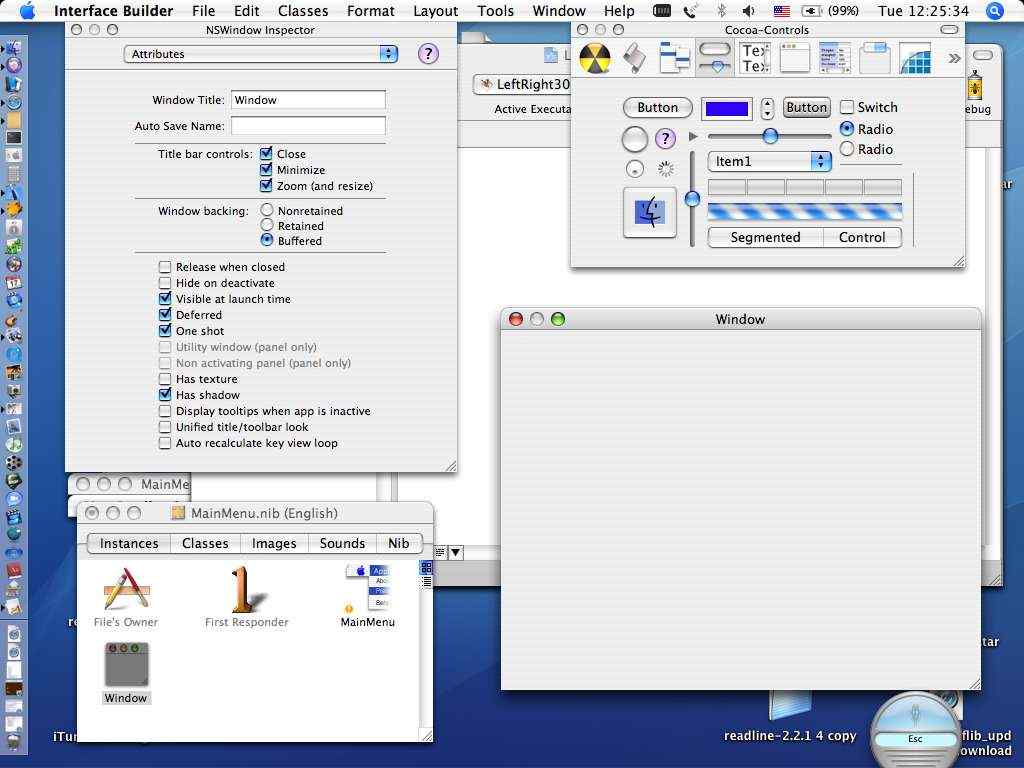Click the purple help button in Cocoa-Controls
The width and height of the screenshot is (1024, 768).
click(x=665, y=138)
